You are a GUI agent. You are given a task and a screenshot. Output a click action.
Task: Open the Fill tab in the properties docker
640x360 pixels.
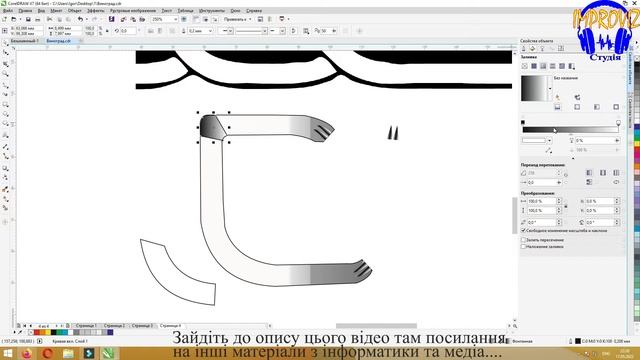(533, 48)
